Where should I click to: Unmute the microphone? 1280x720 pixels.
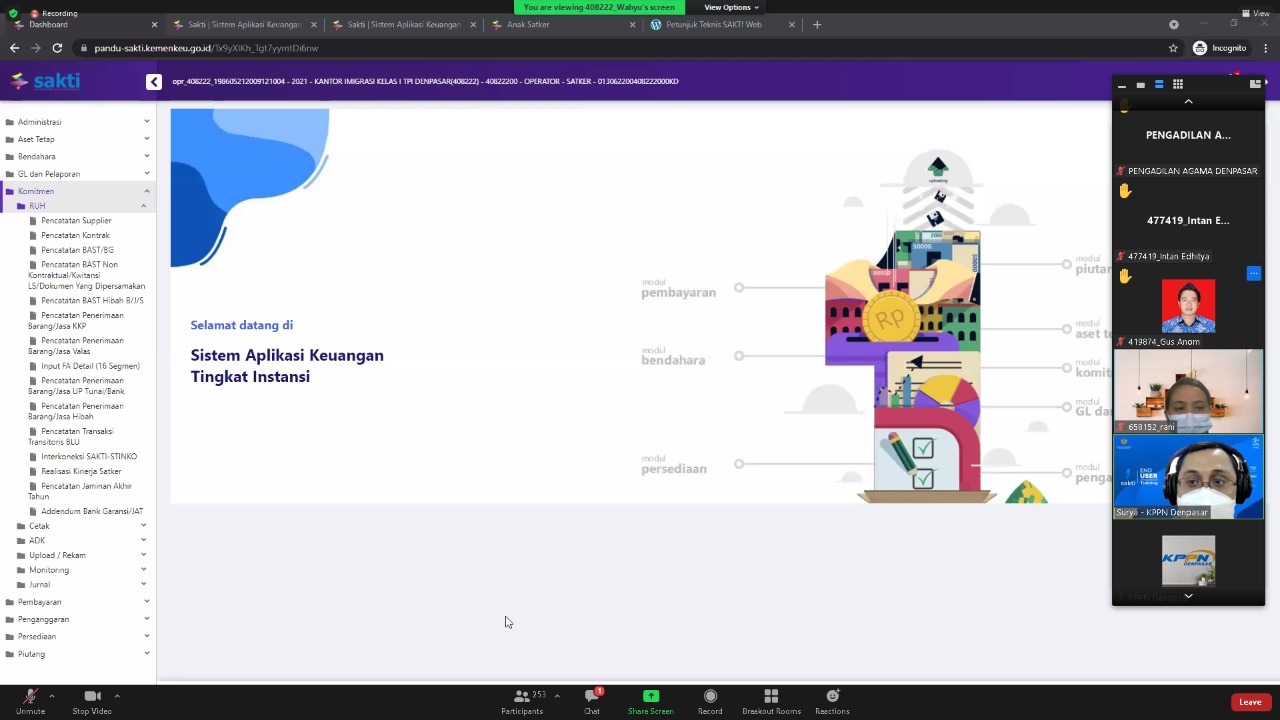(30, 697)
